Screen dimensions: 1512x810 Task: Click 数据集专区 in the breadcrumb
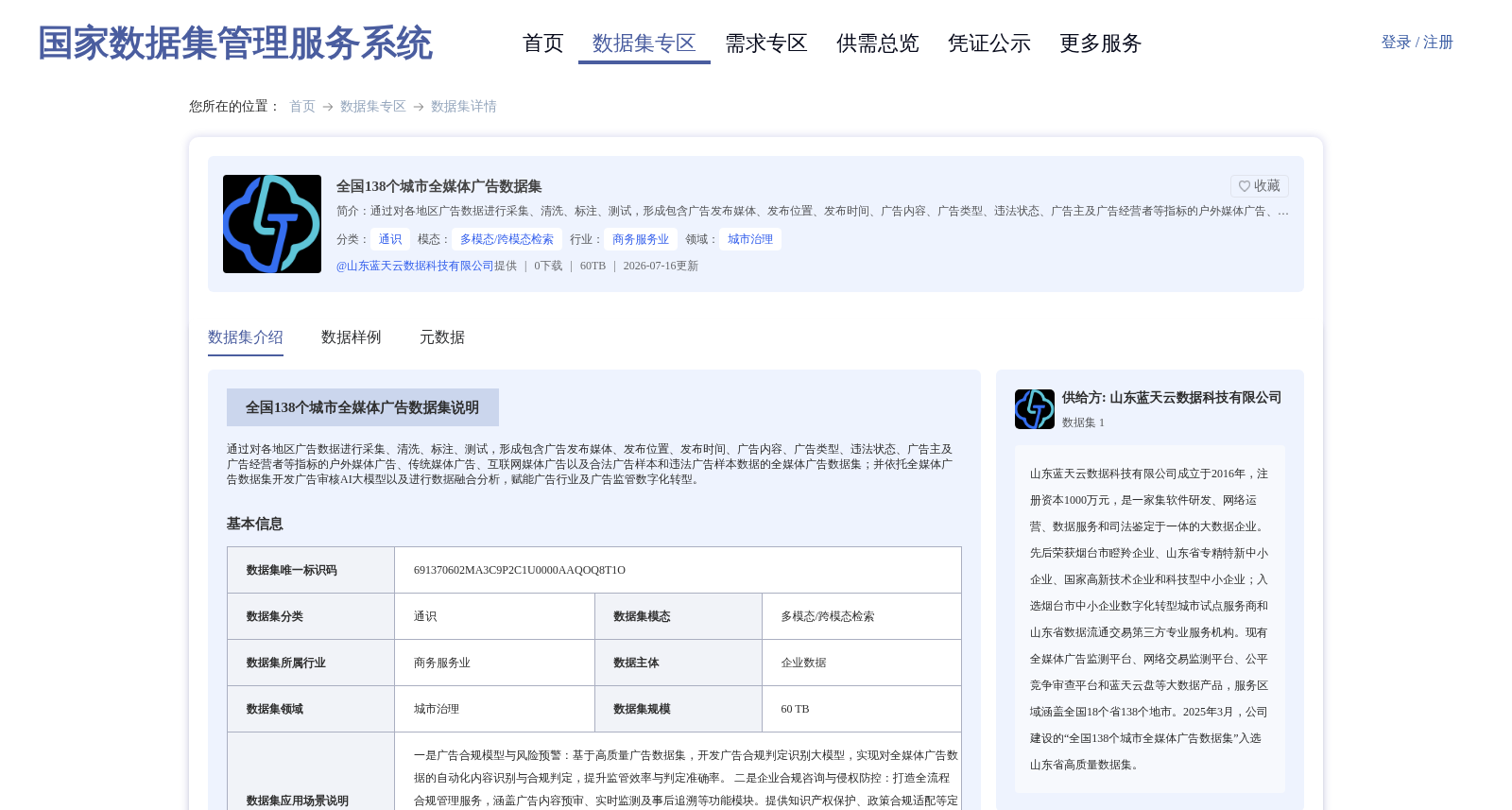[373, 107]
